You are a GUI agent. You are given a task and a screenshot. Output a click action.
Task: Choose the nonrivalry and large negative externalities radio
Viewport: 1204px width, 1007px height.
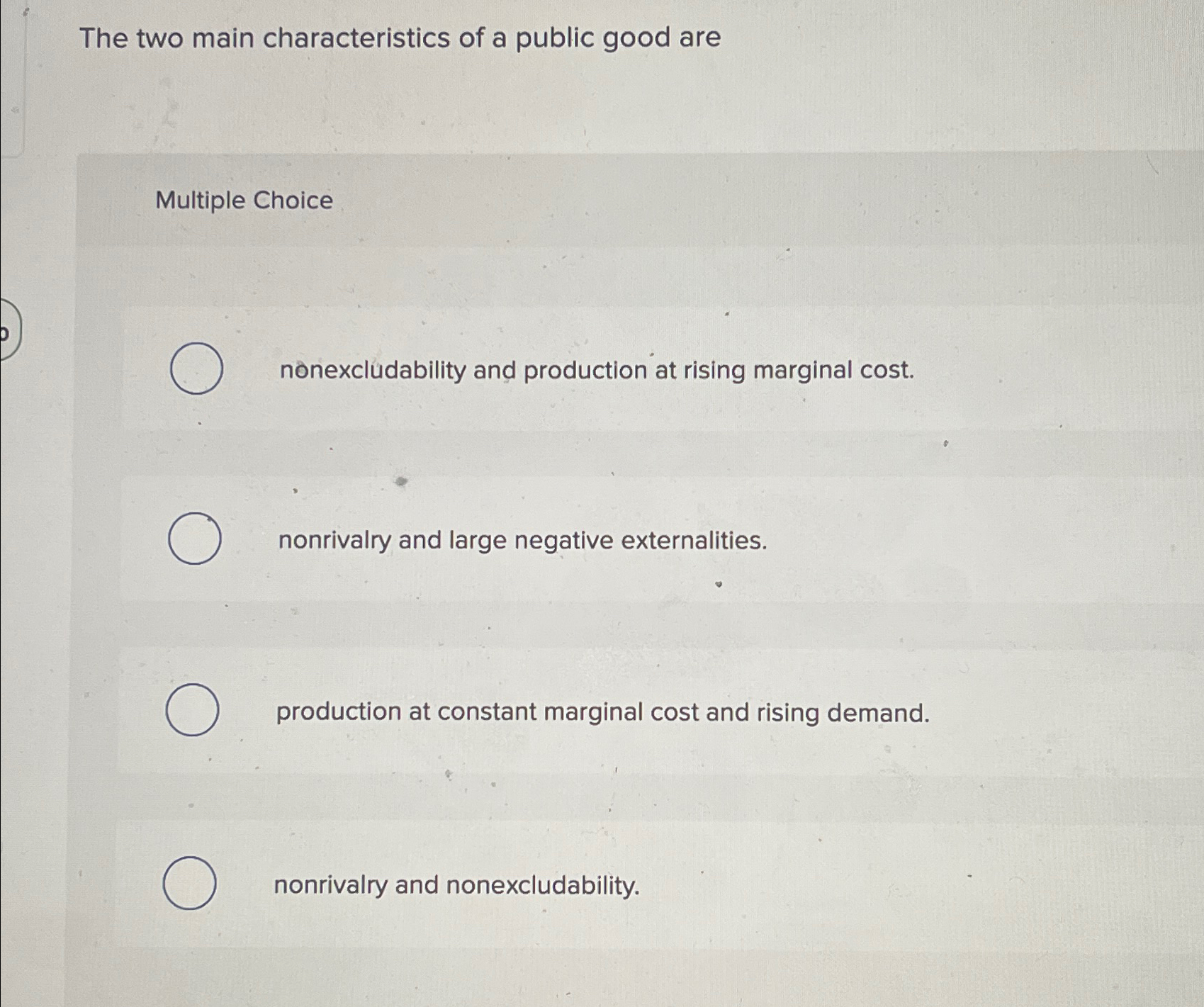coord(194,539)
